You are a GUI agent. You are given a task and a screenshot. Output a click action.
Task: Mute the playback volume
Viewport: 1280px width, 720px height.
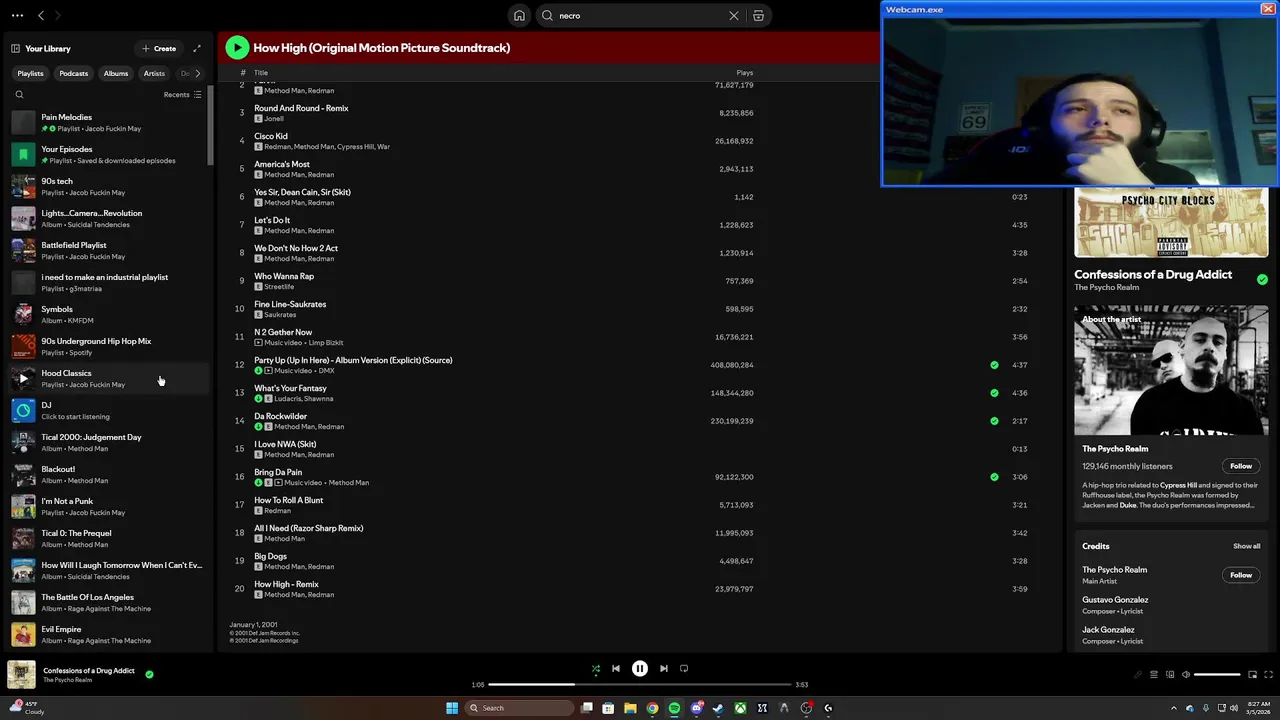[x=1186, y=675]
